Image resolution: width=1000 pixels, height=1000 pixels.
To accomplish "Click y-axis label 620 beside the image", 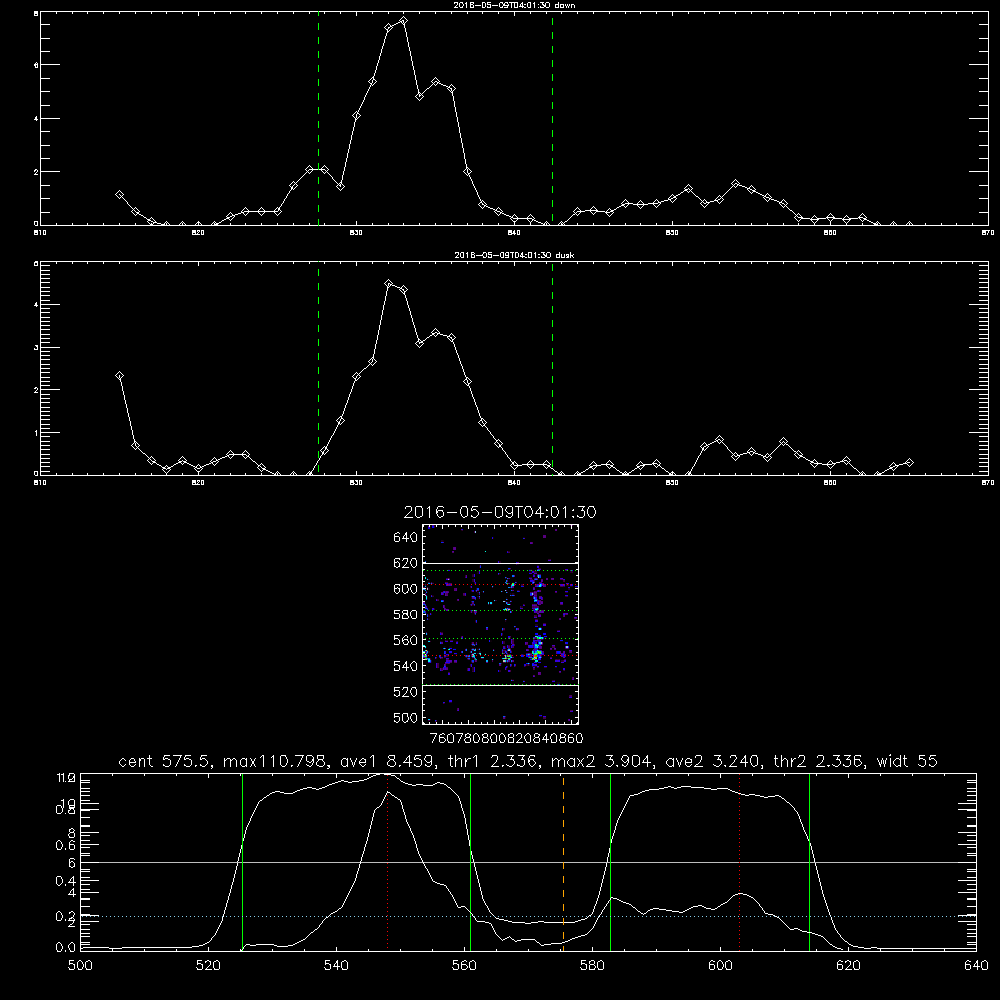I will pyautogui.click(x=406, y=563).
